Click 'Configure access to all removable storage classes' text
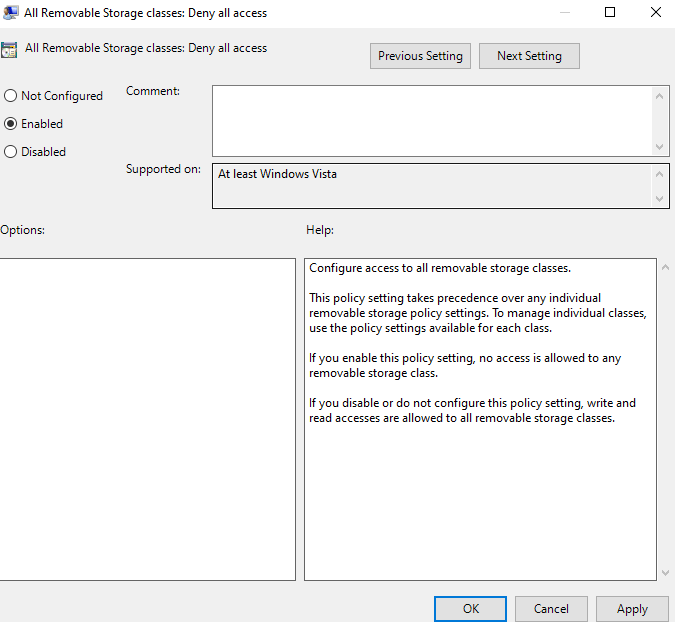The image size is (675, 622). tap(440, 268)
